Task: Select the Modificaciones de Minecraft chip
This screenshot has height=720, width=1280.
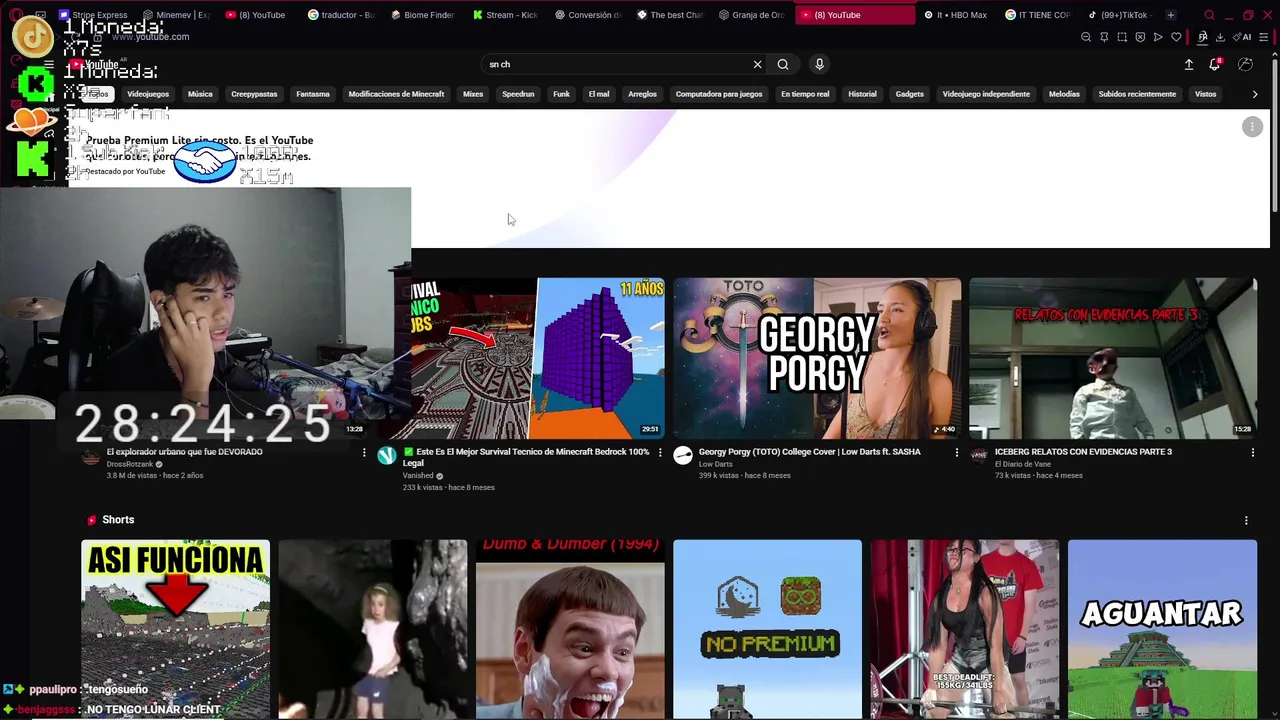Action: point(396,94)
